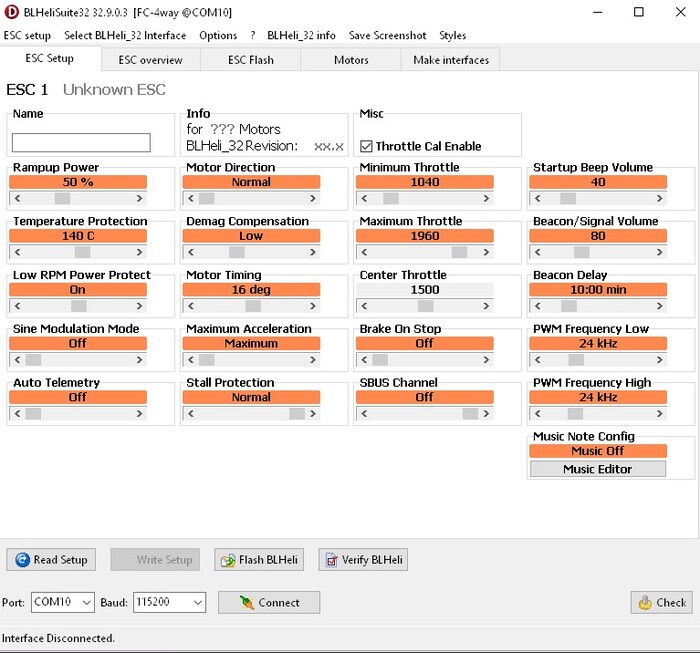The image size is (700, 653).
Task: Click the Flash BLHeli button
Action: tap(259, 559)
